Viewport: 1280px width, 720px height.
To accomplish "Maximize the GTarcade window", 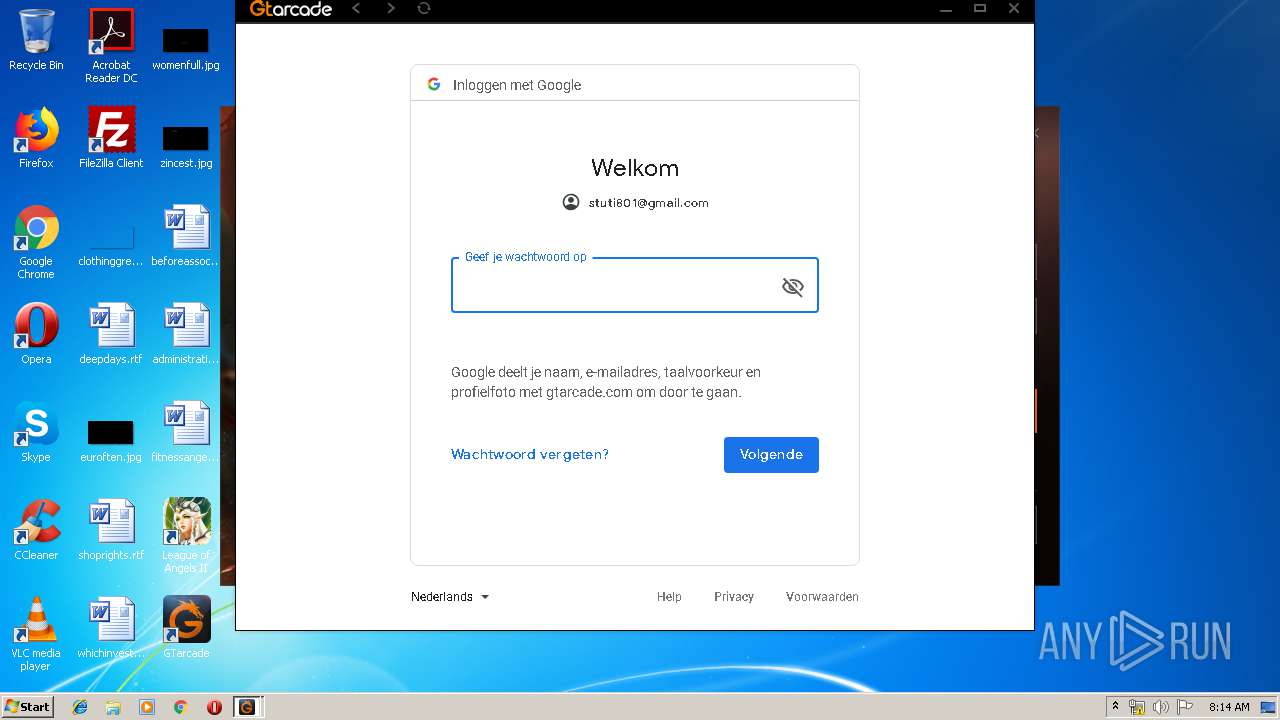I will pos(980,9).
